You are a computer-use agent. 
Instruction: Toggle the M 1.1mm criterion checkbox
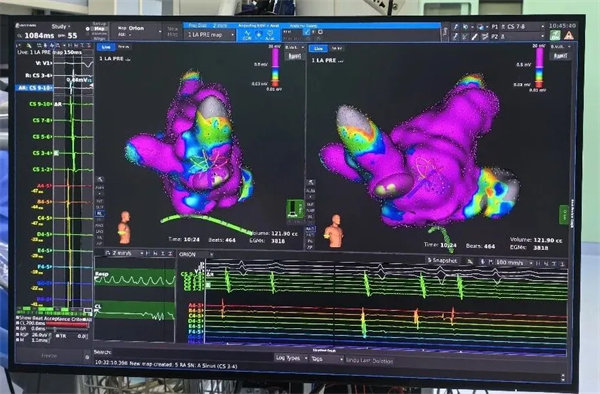coord(18,340)
